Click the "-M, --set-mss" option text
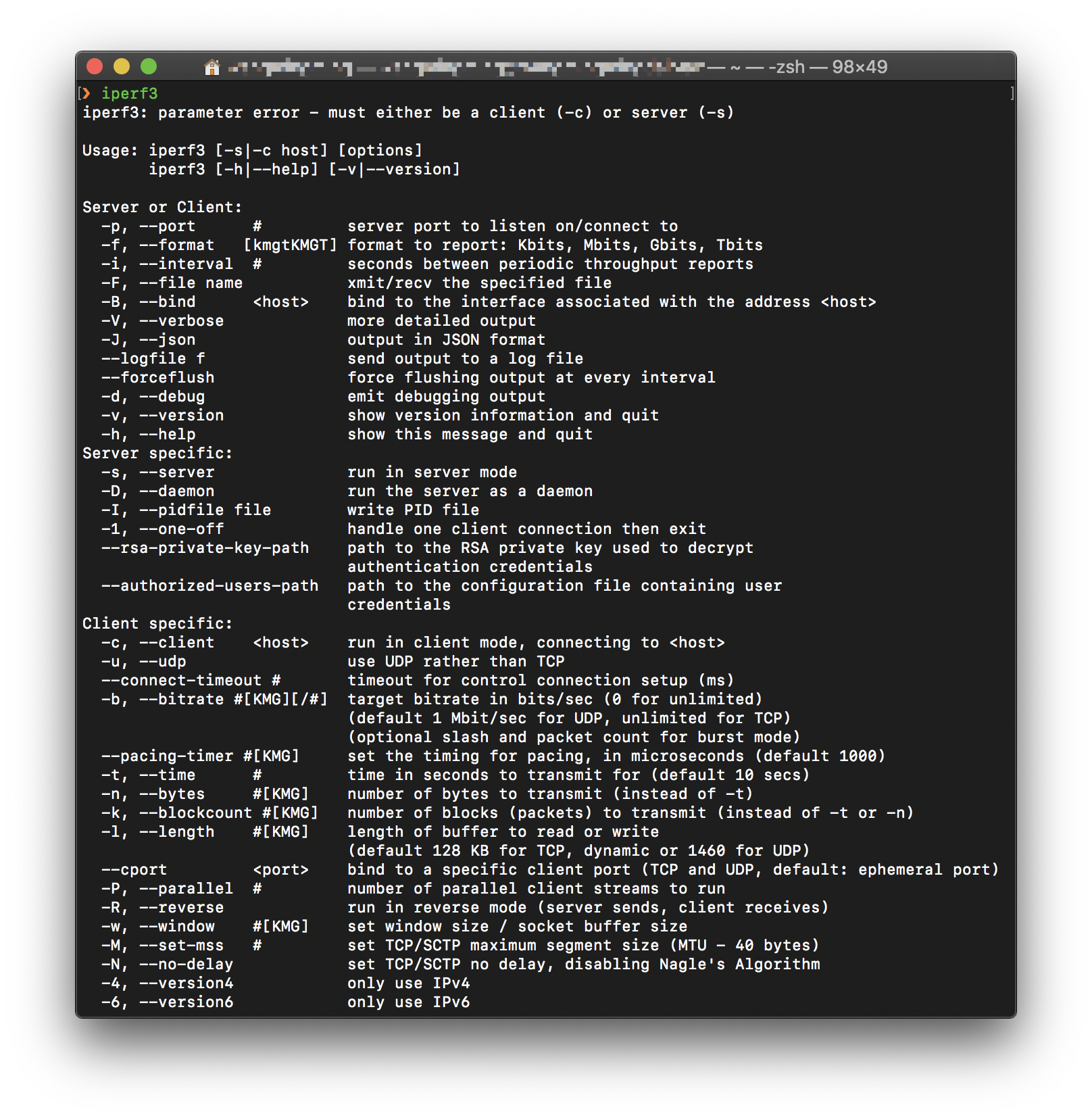Image resolution: width=1092 pixels, height=1118 pixels. (x=163, y=945)
